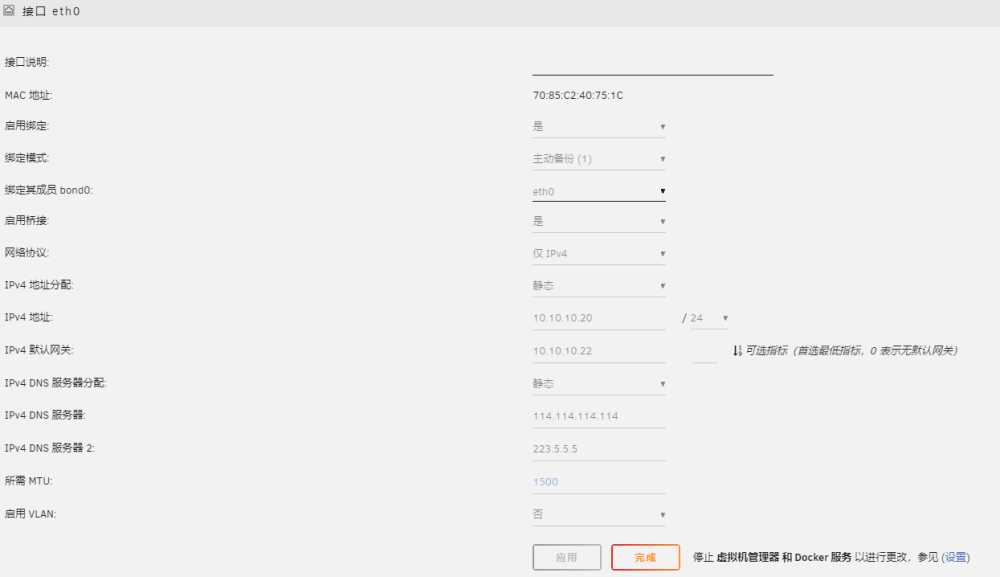This screenshot has height=577, width=1000.
Task: Click the 所需 MTU label
Action: (29, 481)
